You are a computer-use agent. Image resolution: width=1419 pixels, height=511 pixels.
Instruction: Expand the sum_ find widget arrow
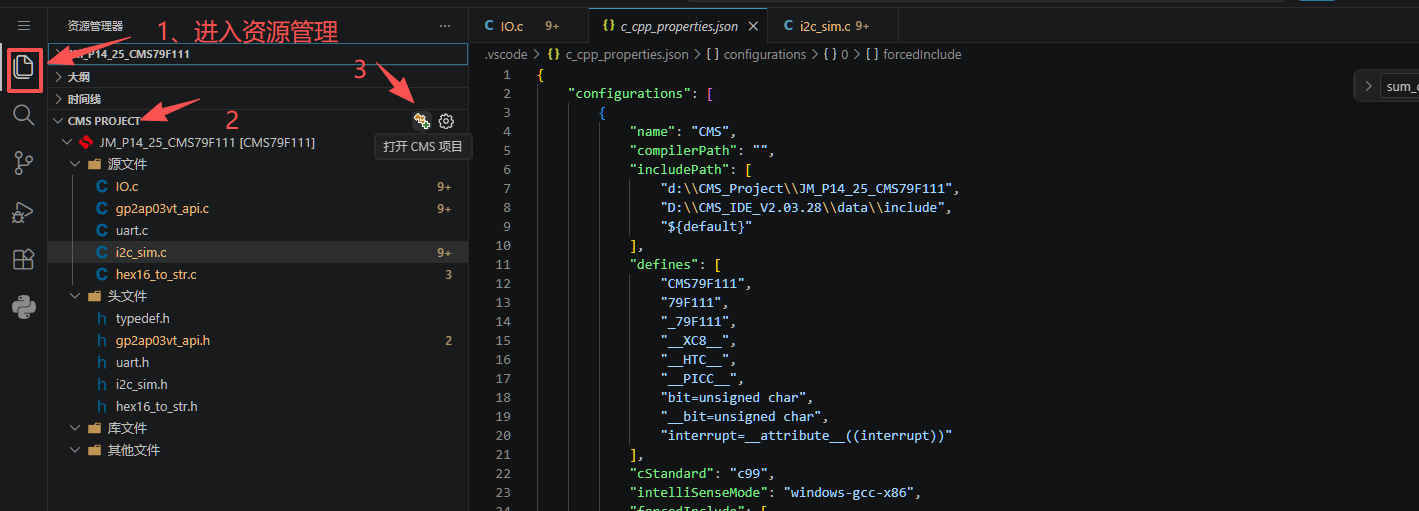click(x=1368, y=87)
